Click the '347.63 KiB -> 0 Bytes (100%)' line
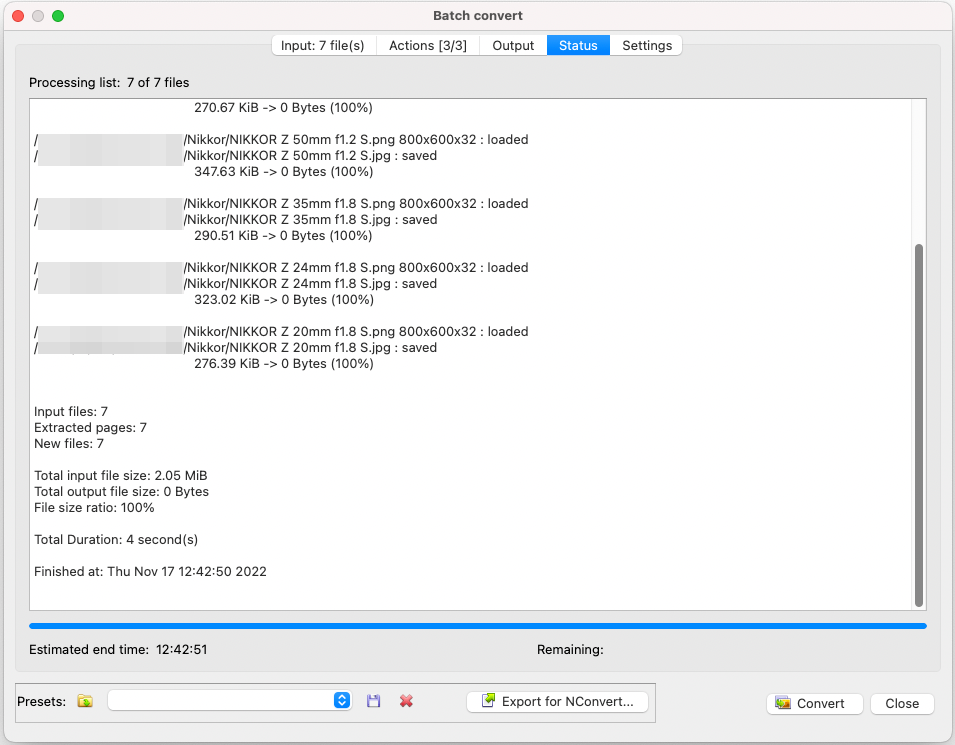The height and width of the screenshot is (745, 955). pyautogui.click(x=283, y=172)
